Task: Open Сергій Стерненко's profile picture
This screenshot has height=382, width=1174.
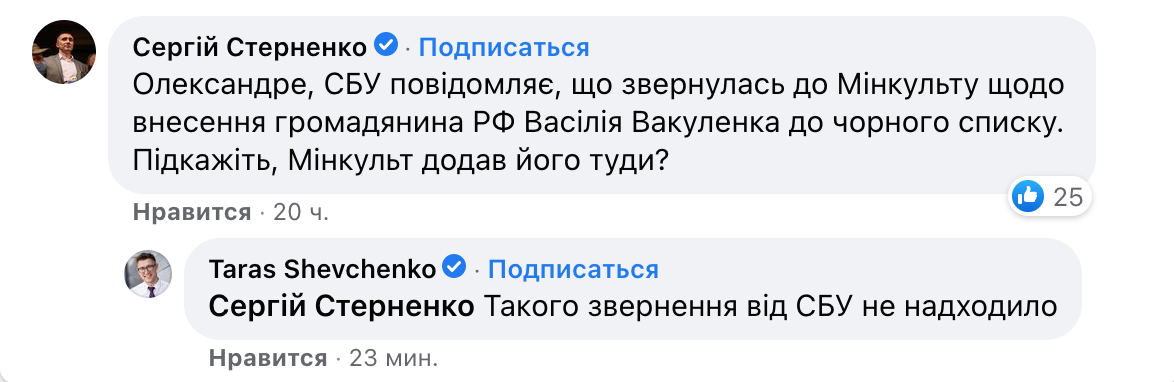Action: click(x=63, y=51)
